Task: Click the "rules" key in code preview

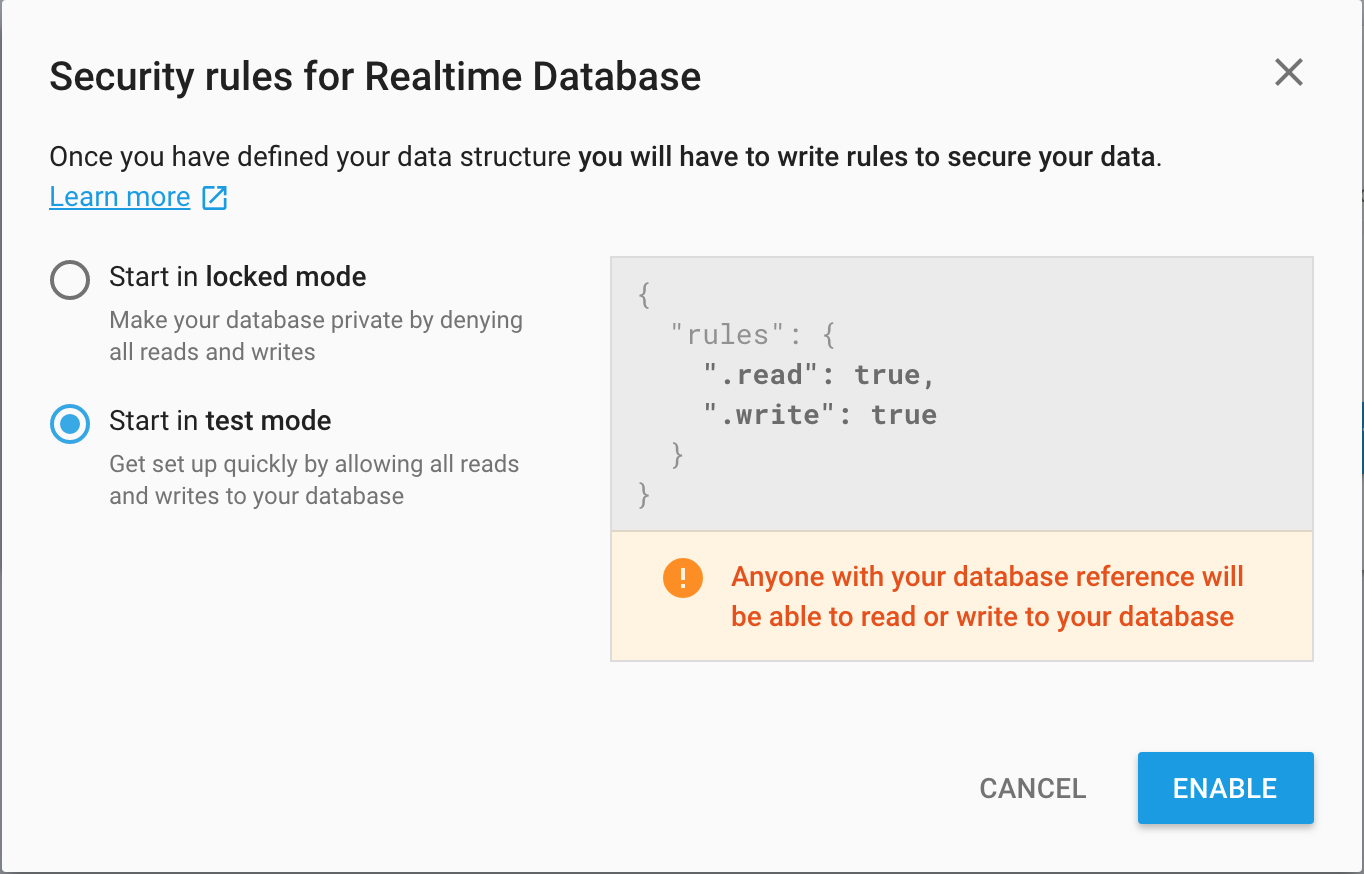Action: point(727,335)
